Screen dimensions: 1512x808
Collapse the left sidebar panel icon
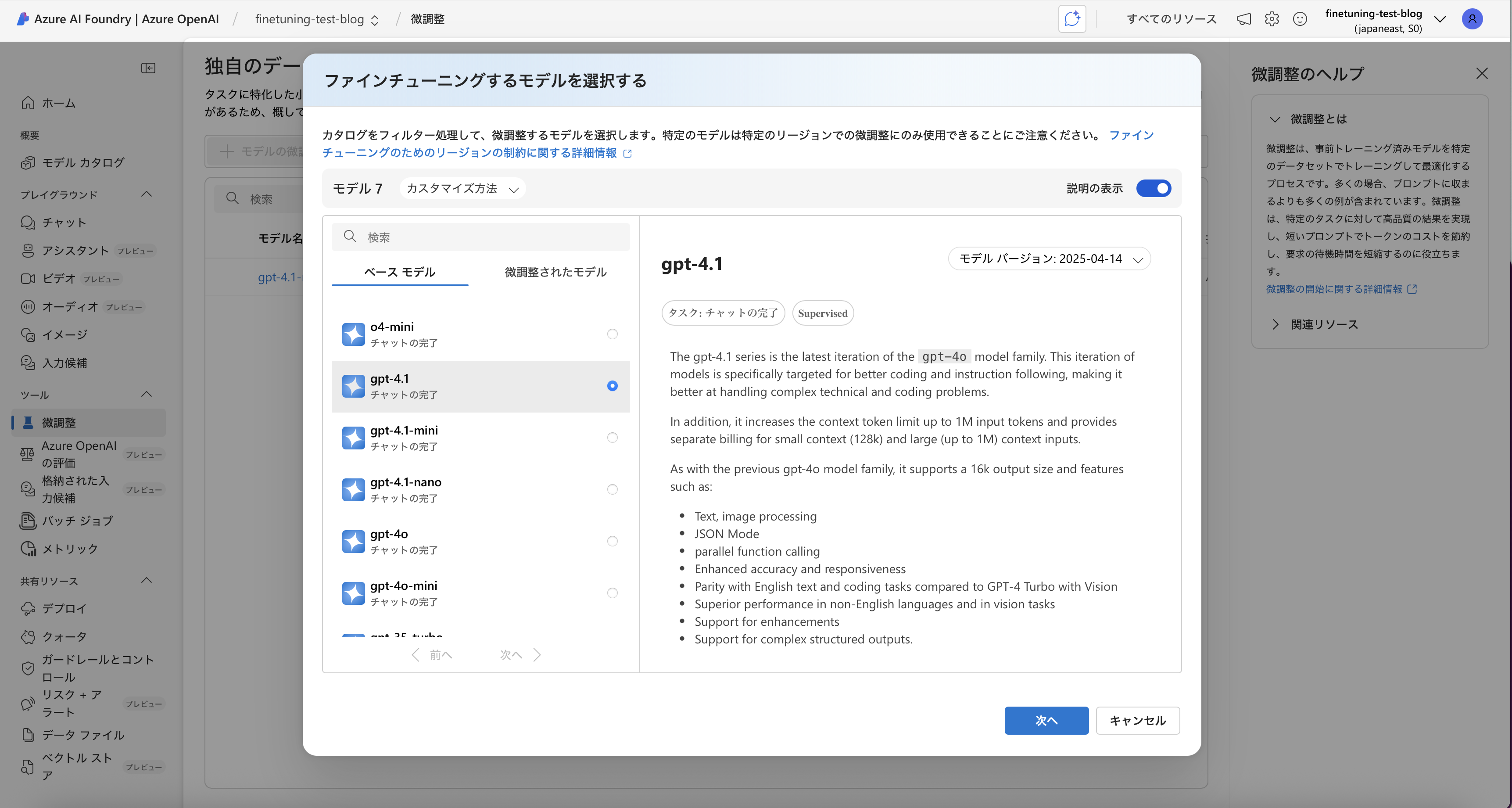(148, 68)
